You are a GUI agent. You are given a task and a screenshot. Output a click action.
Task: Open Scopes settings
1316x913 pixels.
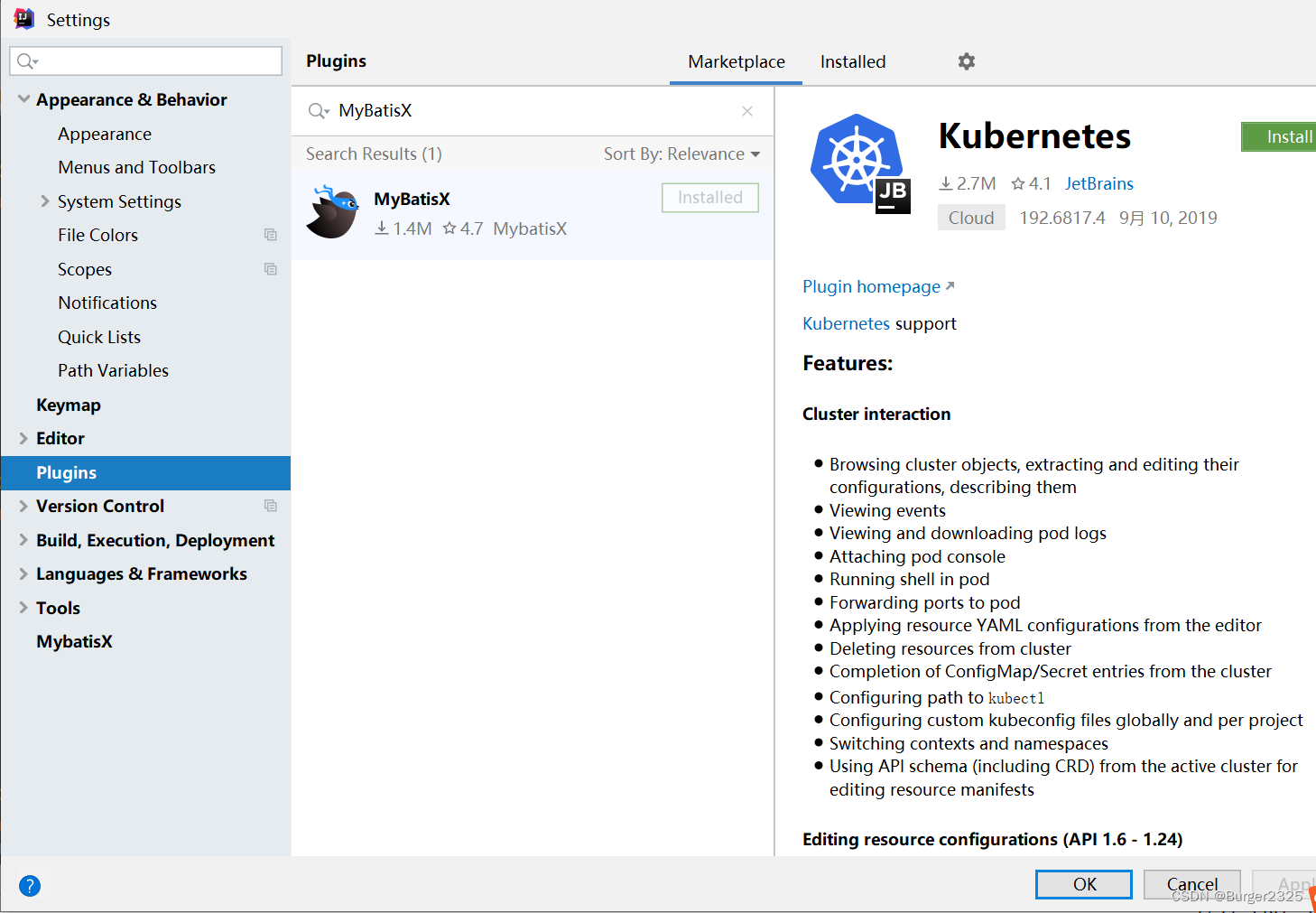pyautogui.click(x=85, y=269)
